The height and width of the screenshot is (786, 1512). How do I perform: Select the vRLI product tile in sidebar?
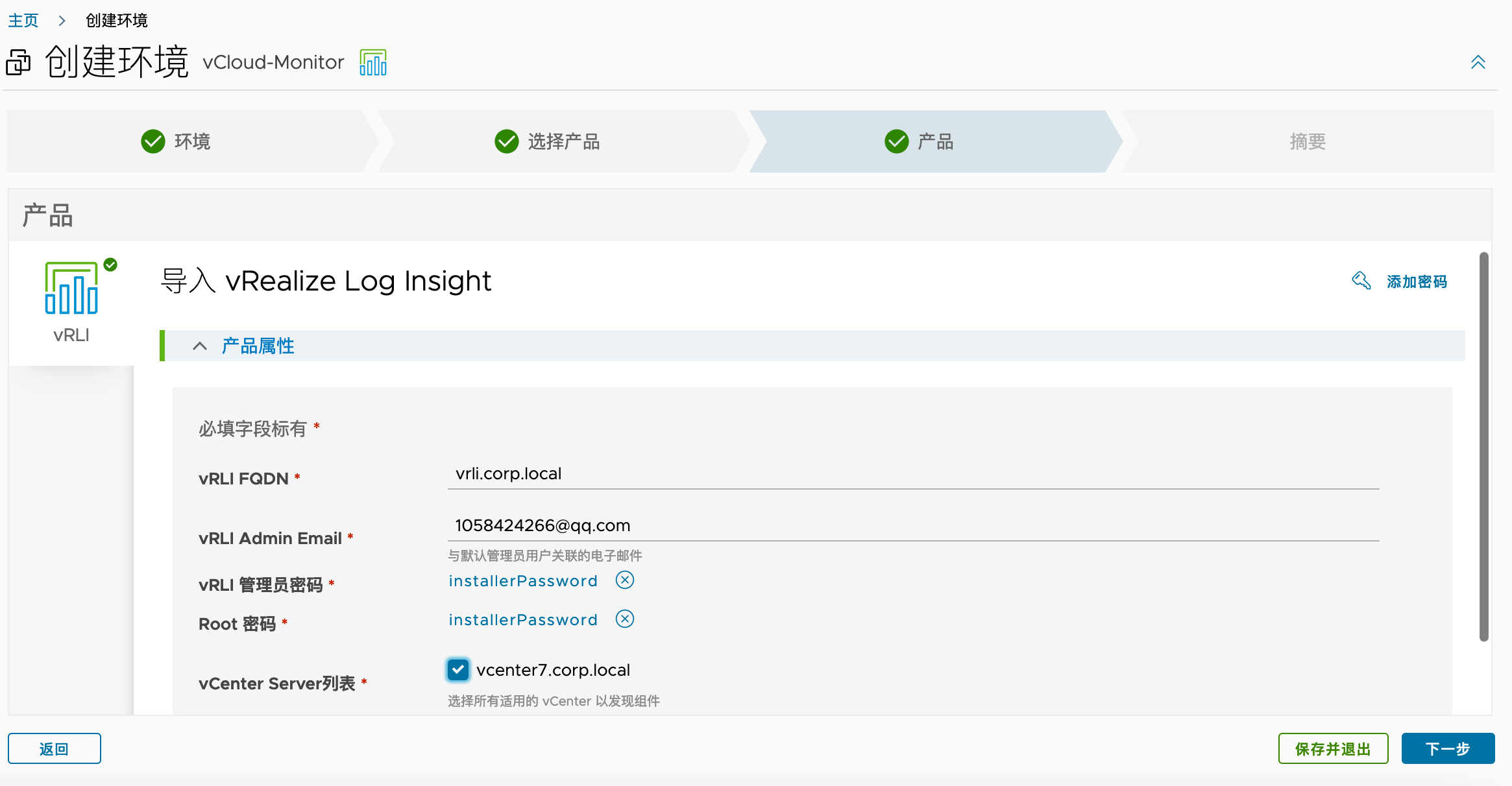[71, 303]
